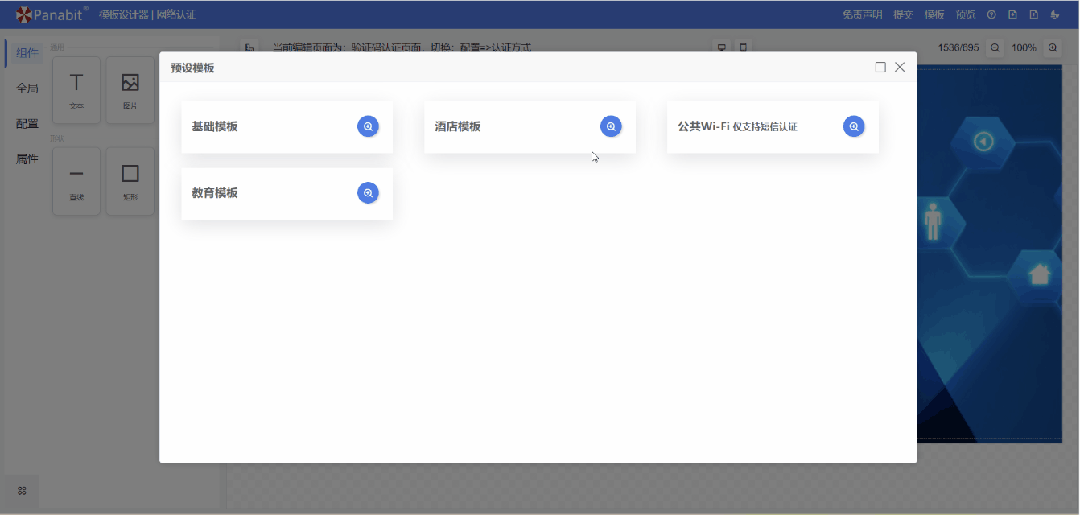Click the clear/eraser icon at header end
1080x515 pixels.
[x=1055, y=14]
